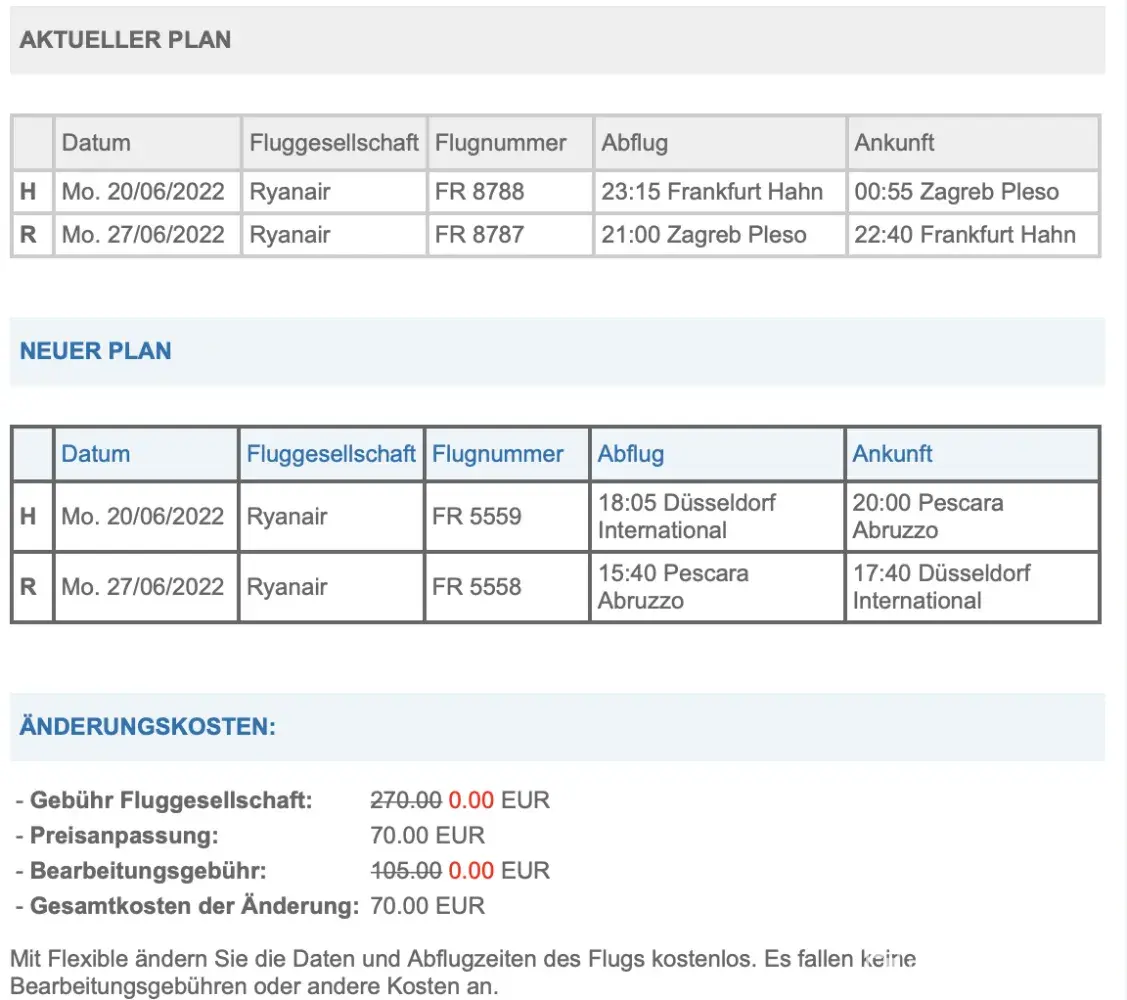The height and width of the screenshot is (1000, 1127).
Task: Select flight number FR 5559 cell
Action: pyautogui.click(x=476, y=516)
